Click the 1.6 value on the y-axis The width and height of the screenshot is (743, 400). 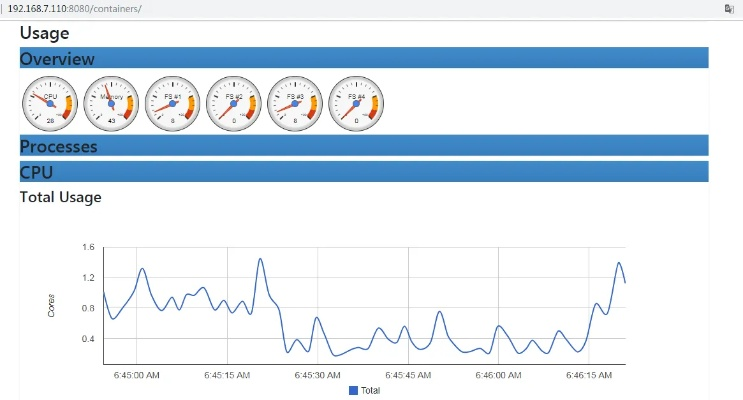coord(88,247)
